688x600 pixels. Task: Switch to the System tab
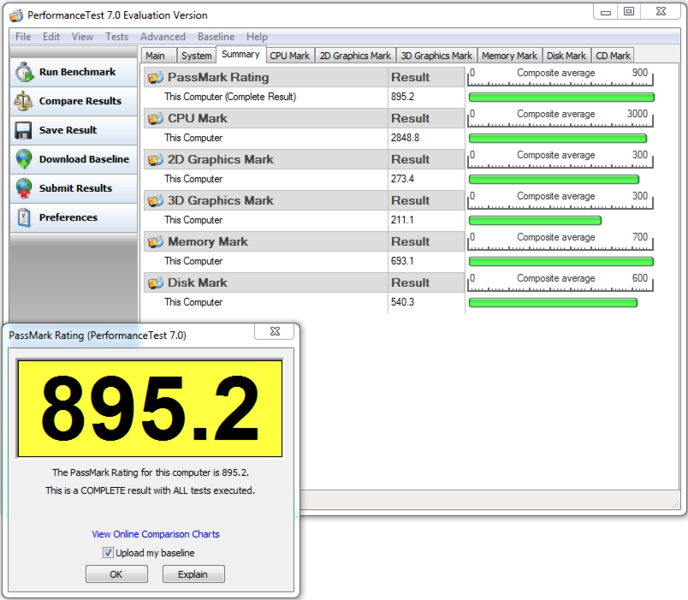coord(197,56)
